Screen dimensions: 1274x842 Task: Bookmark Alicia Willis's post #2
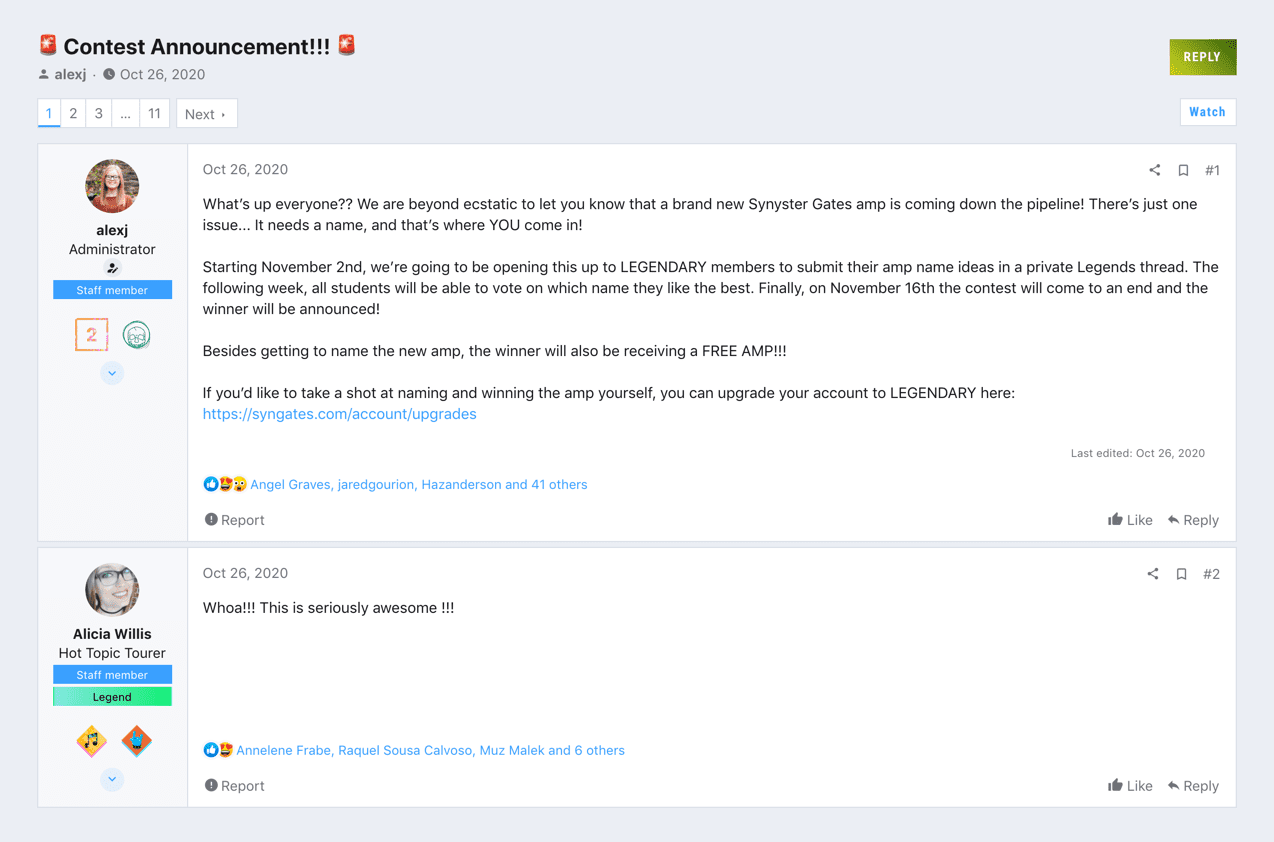click(x=1181, y=574)
